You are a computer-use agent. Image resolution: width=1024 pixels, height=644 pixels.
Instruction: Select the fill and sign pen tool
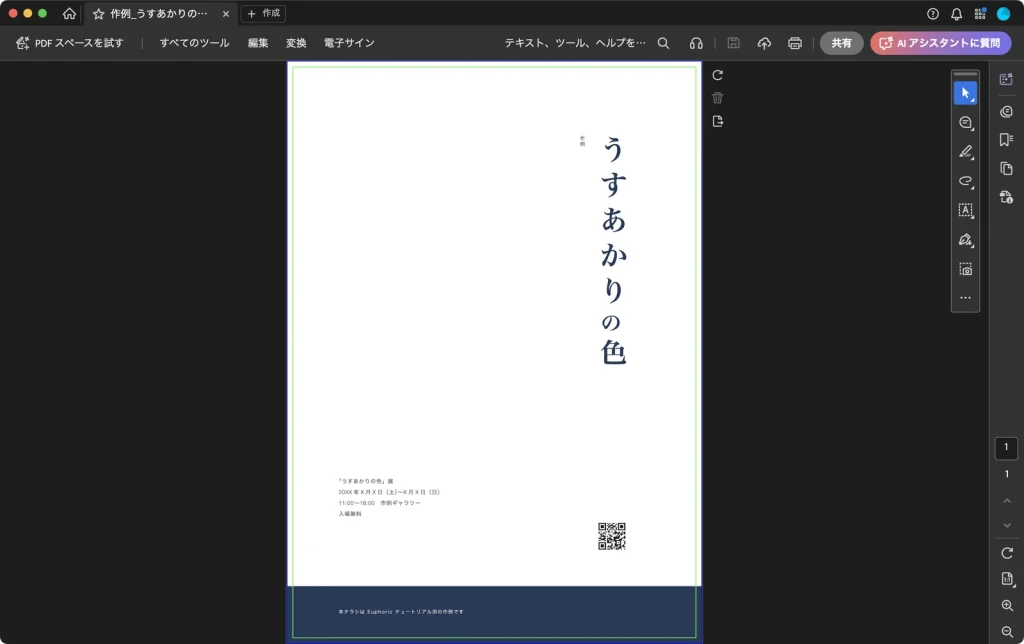click(965, 240)
